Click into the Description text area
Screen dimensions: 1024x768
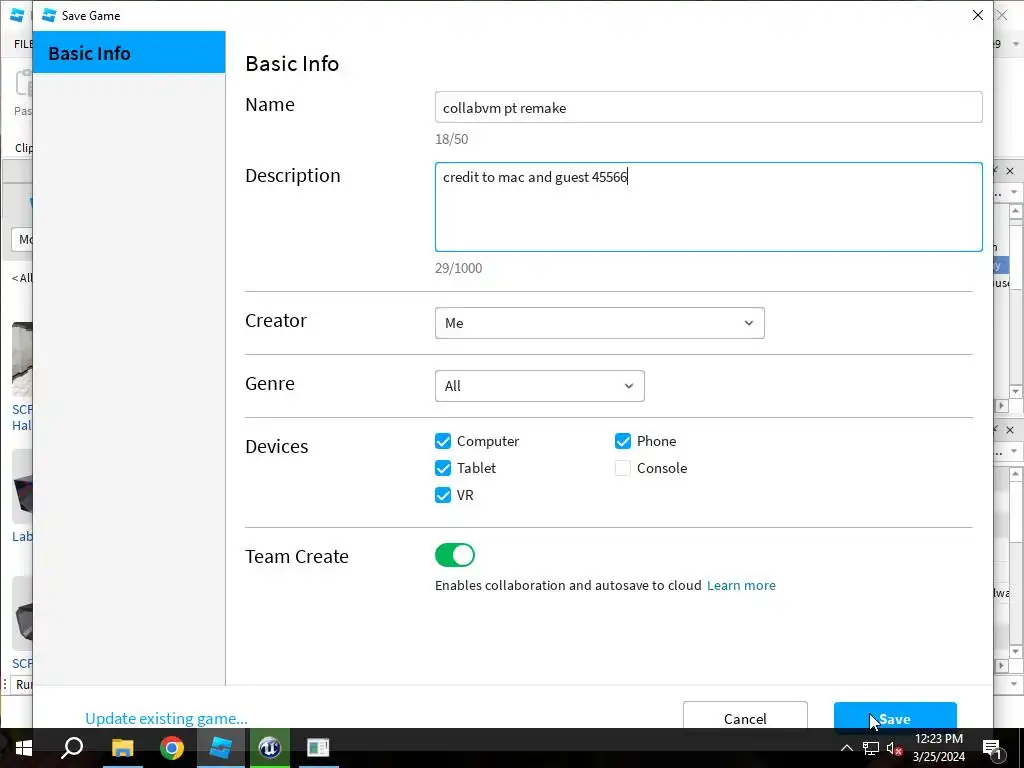[709, 207]
